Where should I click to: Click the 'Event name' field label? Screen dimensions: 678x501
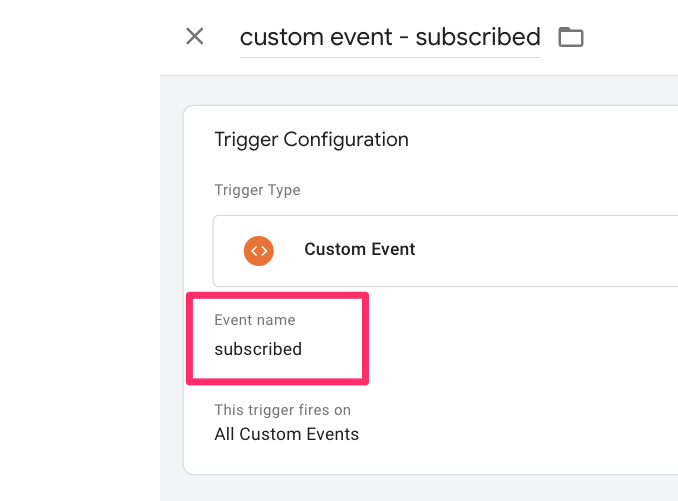tap(255, 320)
